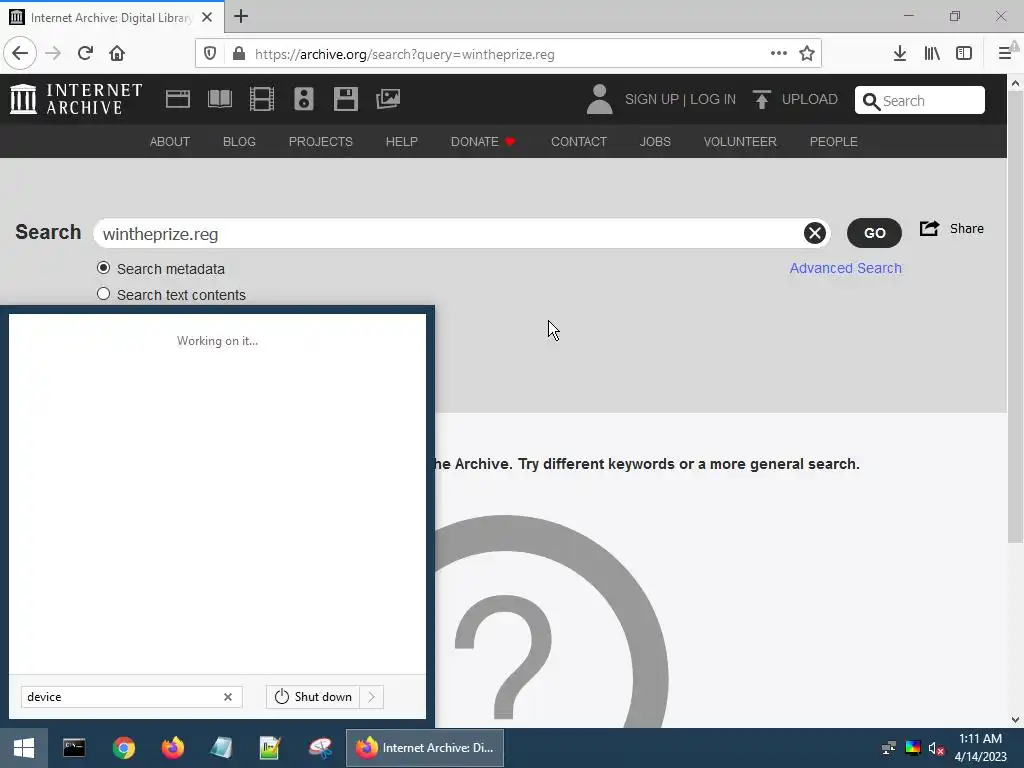This screenshot has height=768, width=1024.
Task: Open the Internet Archive home logo
Action: point(76,99)
